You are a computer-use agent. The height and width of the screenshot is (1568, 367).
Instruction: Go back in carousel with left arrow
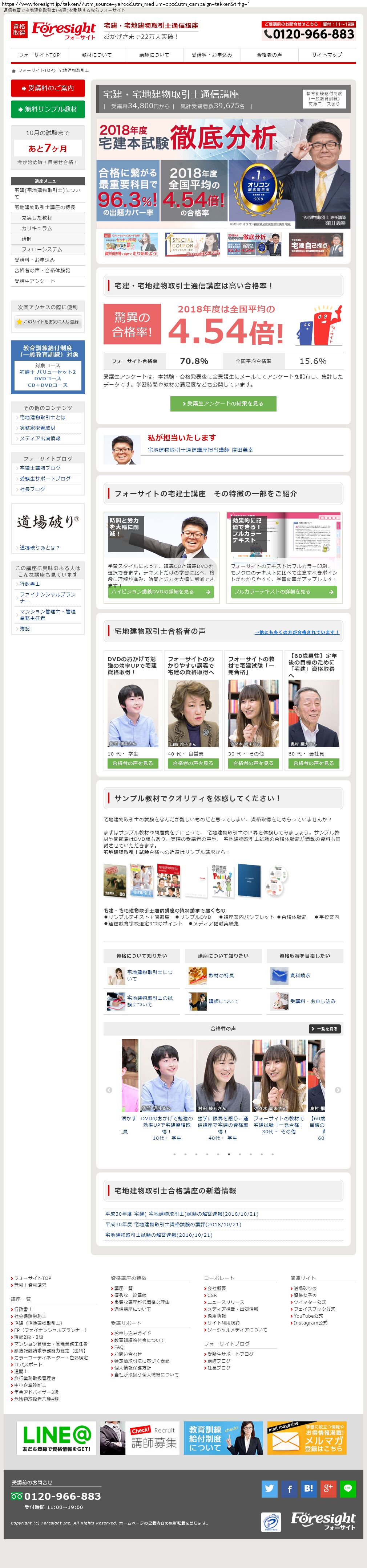109,1090
